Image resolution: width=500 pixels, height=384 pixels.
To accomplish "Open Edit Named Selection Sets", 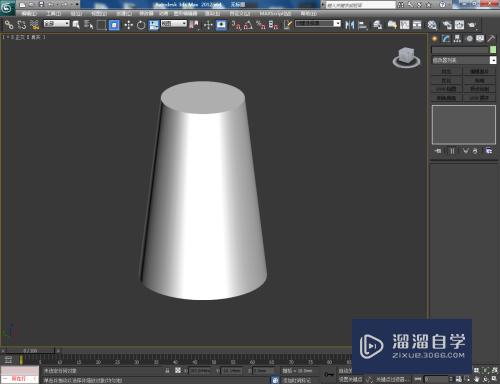I will (x=288, y=25).
